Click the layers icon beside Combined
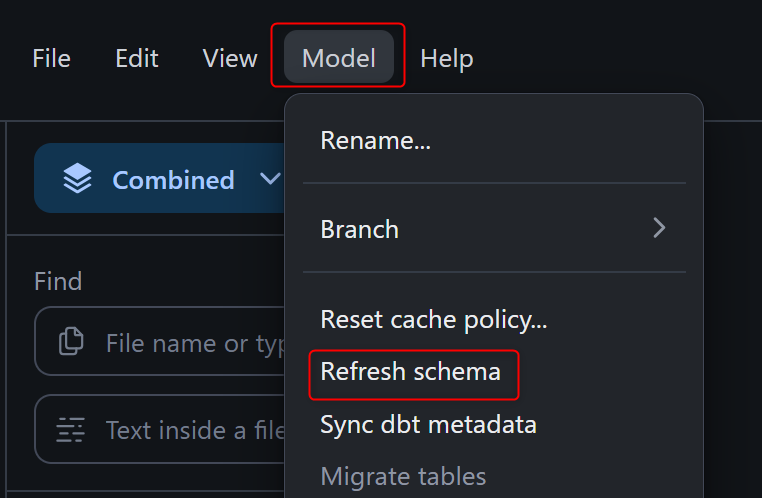Screen dimensions: 762x498 tap(77, 179)
